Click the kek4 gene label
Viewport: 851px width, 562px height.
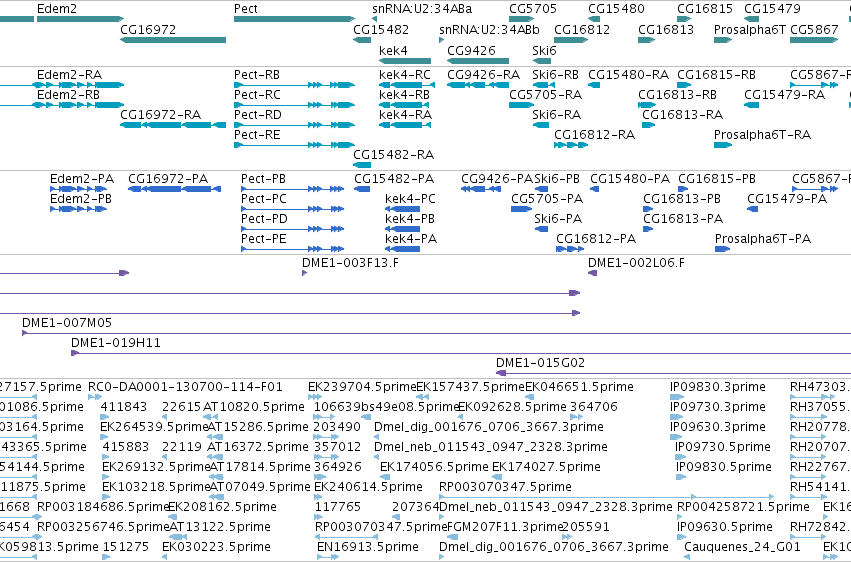pyautogui.click(x=393, y=50)
